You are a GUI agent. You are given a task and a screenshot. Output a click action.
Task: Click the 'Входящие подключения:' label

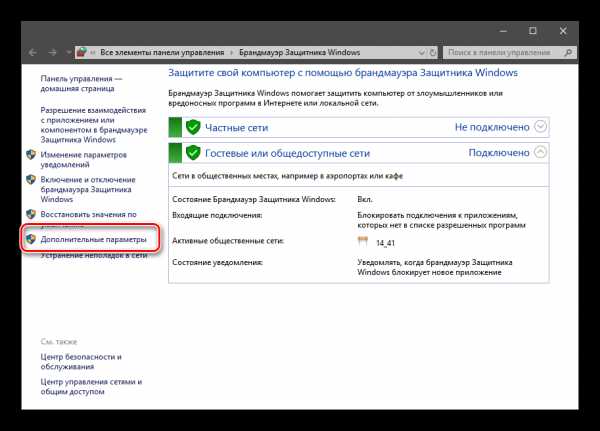(x=217, y=215)
